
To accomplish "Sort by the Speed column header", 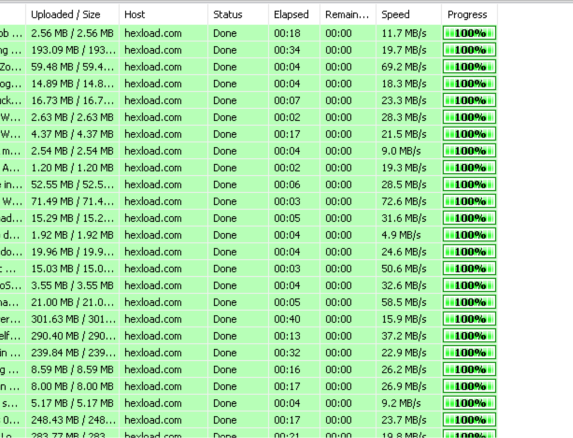I will click(x=409, y=15).
